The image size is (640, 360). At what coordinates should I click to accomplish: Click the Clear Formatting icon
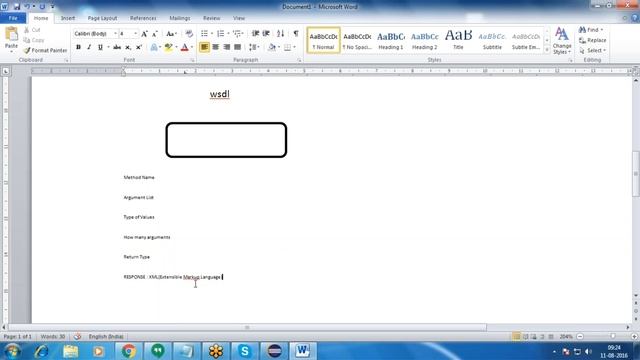click(189, 33)
